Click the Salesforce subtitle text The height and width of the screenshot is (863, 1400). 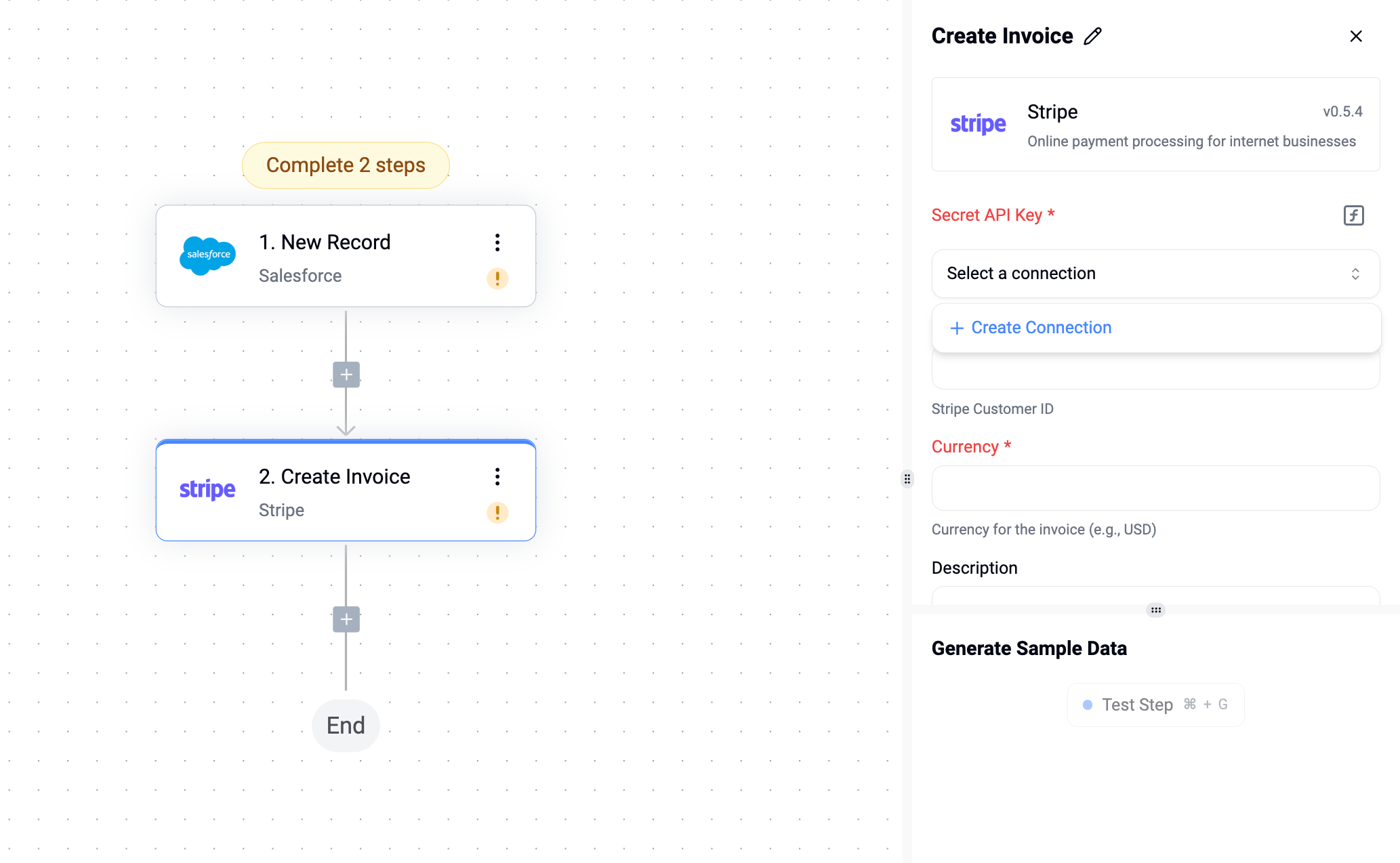[300, 276]
